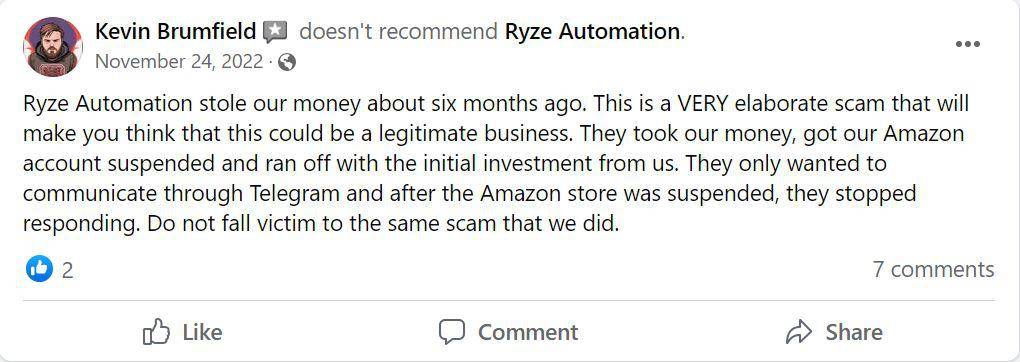
Task: View who reacted via the count 2
Action: [67, 270]
